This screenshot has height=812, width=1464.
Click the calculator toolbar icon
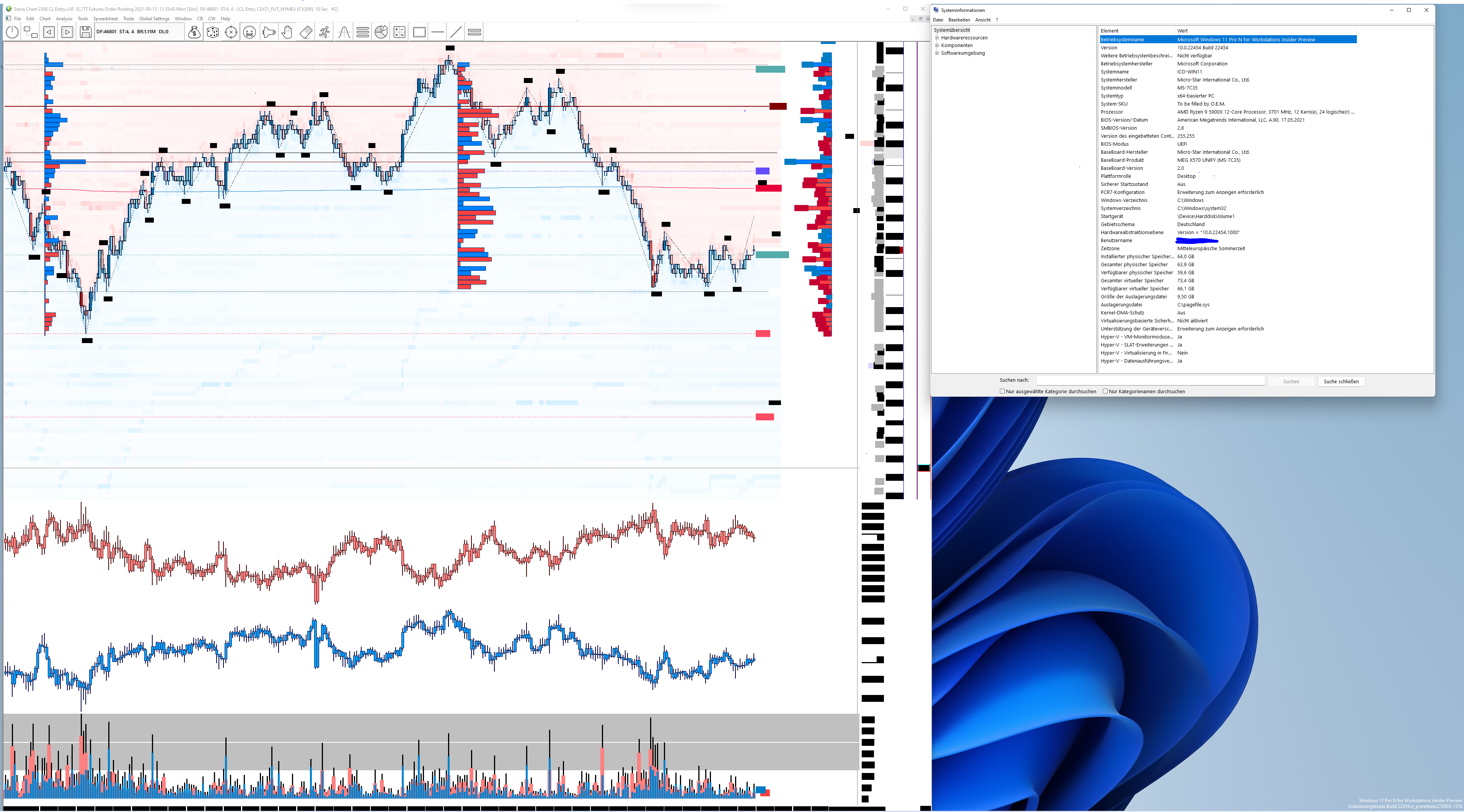[399, 33]
